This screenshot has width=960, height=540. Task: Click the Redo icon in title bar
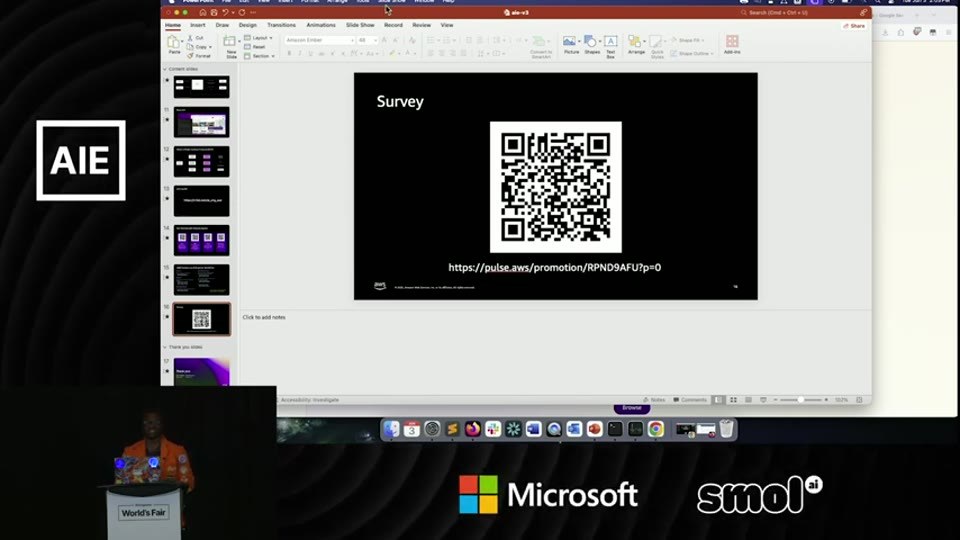click(x=242, y=12)
